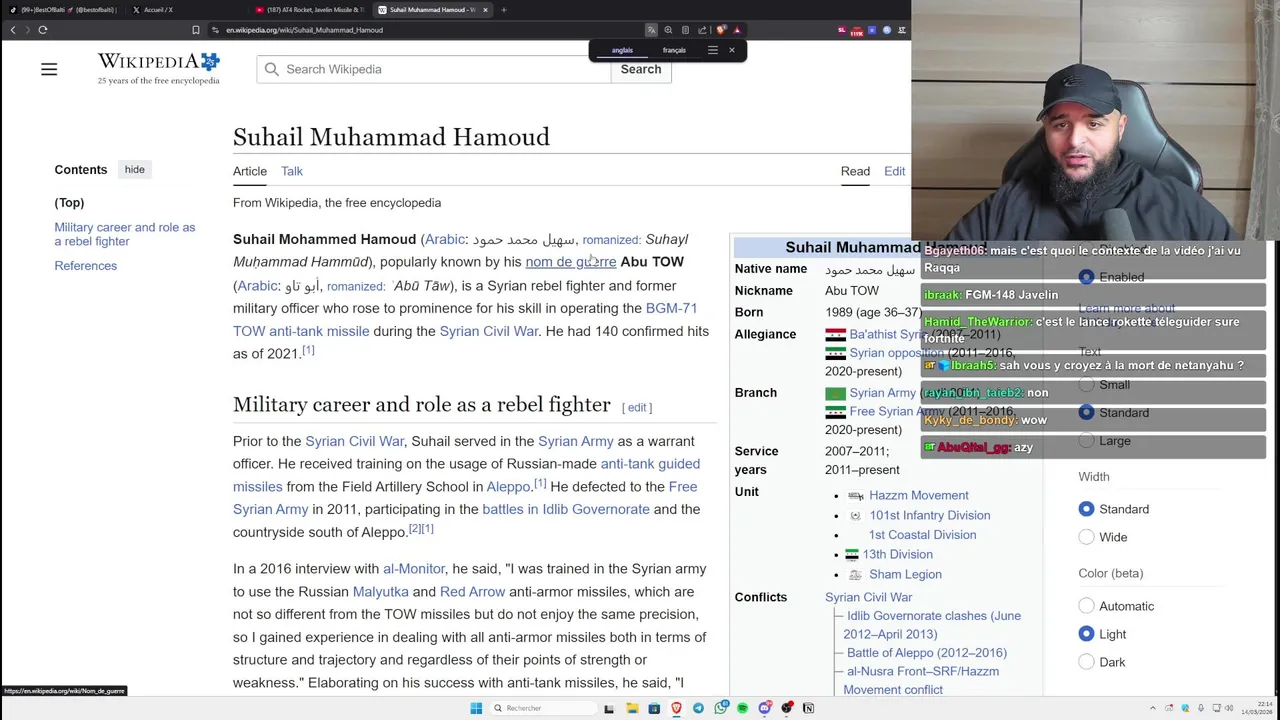Click the Brave Shields lion icon
The image size is (1280, 720).
click(721, 30)
